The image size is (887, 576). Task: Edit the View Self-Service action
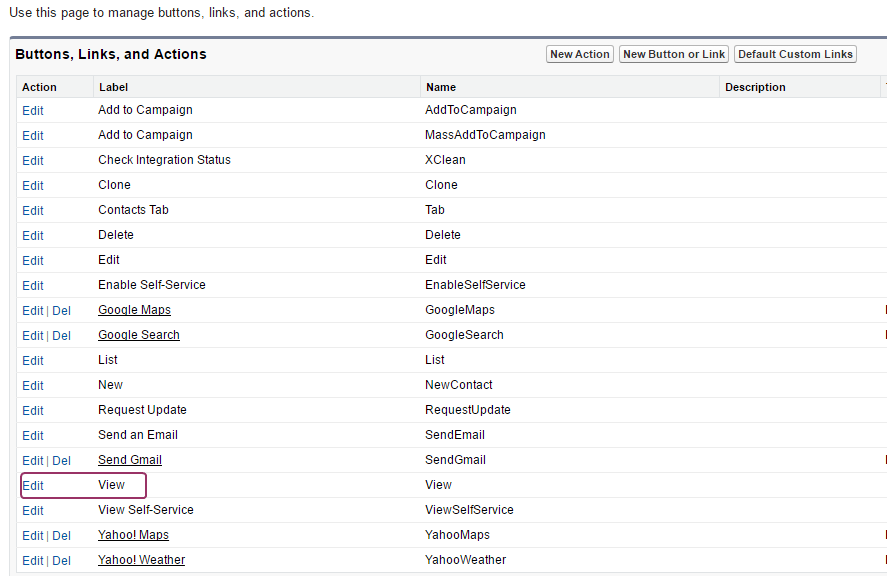(33, 510)
